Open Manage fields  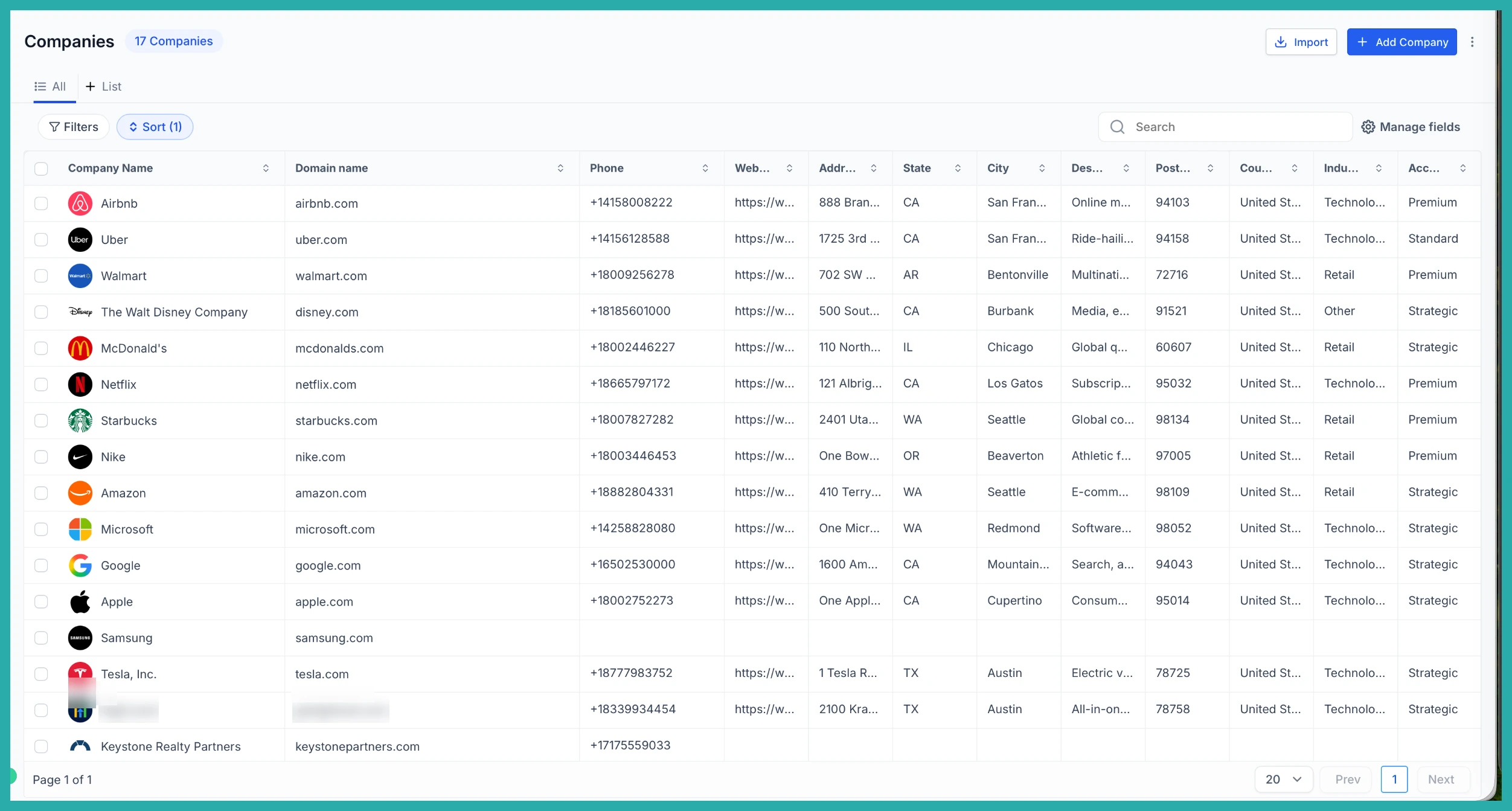point(1411,127)
